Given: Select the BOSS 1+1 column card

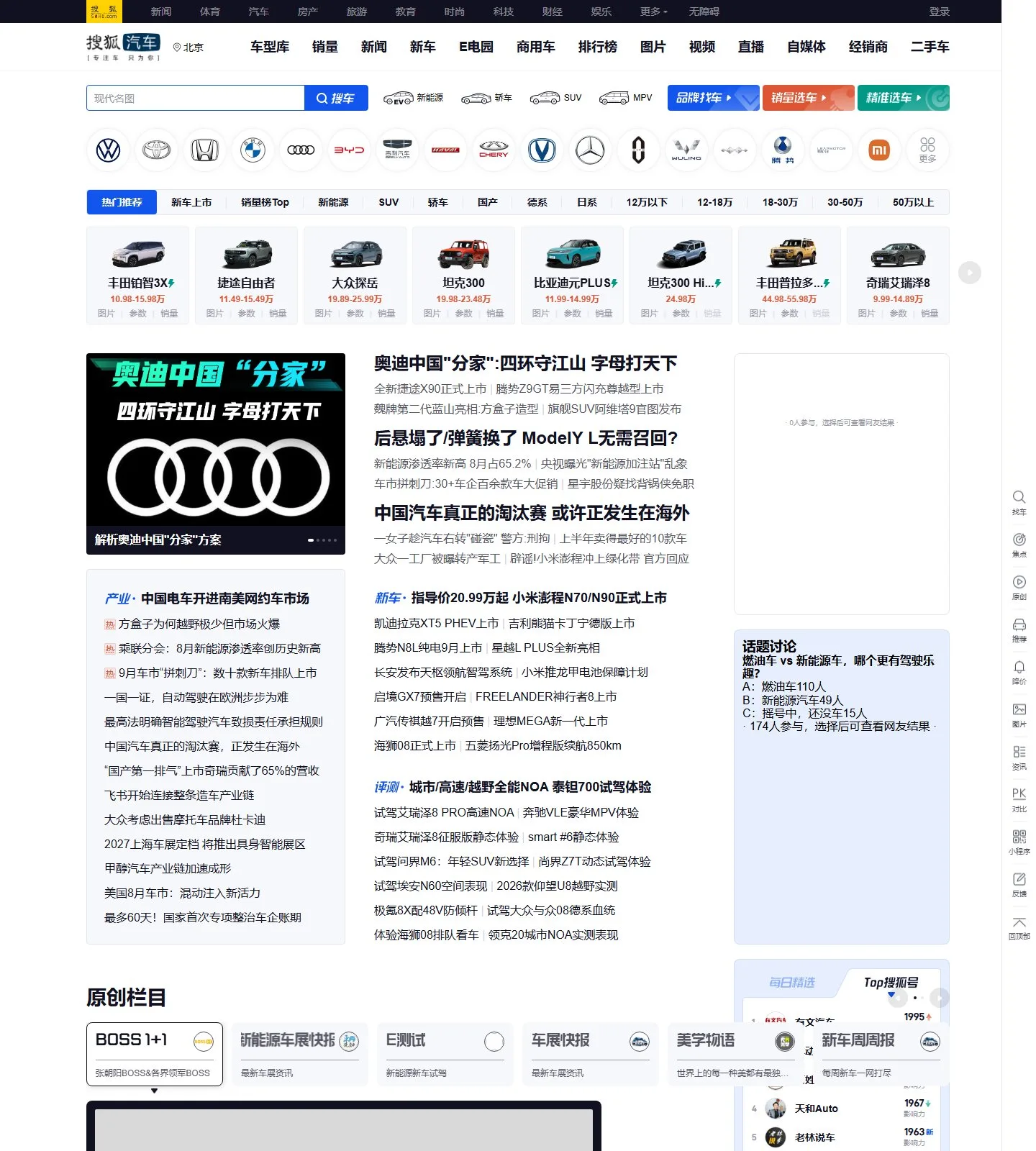Looking at the screenshot, I should pyautogui.click(x=155, y=1054).
